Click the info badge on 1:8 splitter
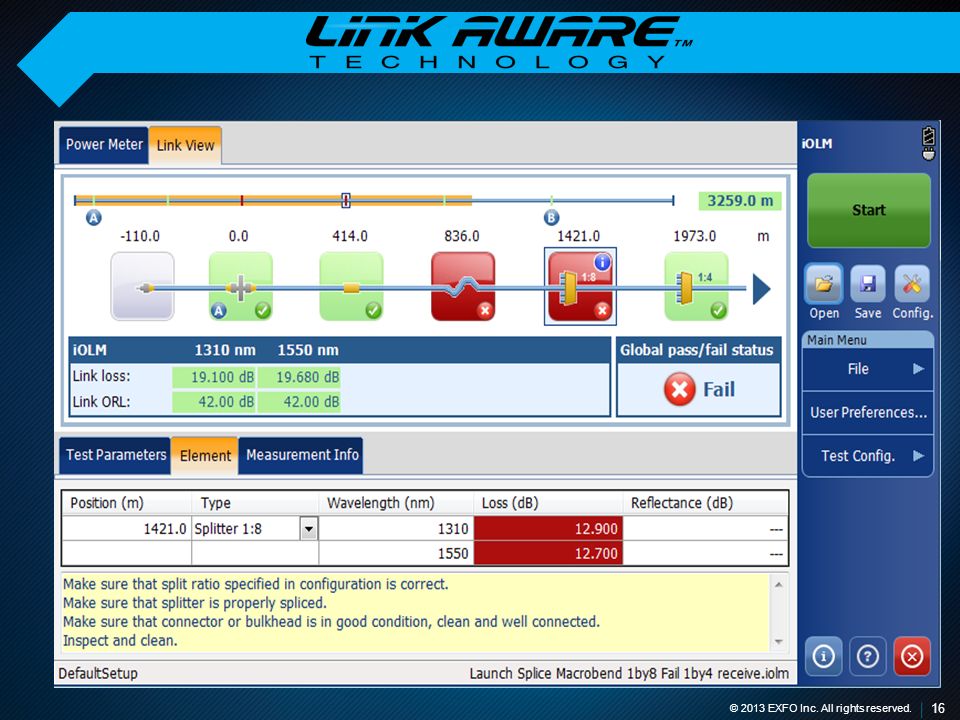Image resolution: width=960 pixels, height=720 pixels. (602, 263)
